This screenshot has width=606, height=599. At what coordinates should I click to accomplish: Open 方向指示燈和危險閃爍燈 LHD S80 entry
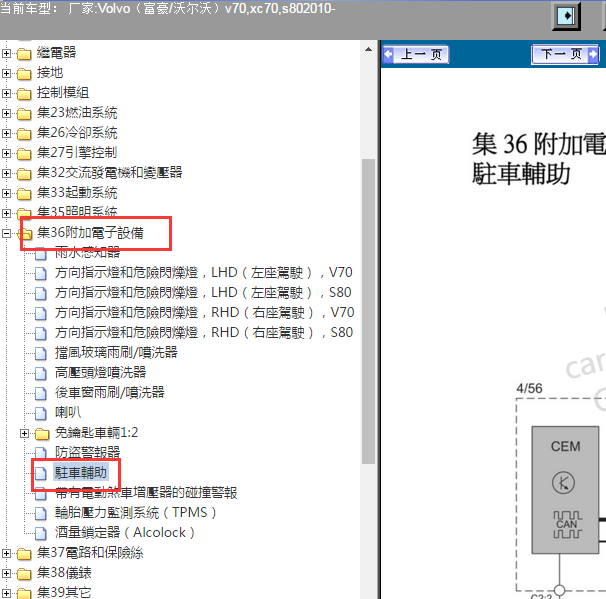point(203,293)
